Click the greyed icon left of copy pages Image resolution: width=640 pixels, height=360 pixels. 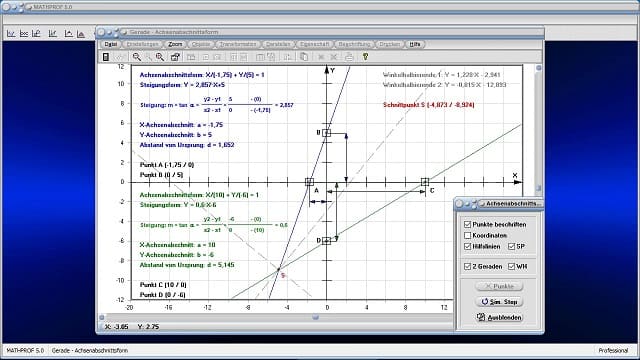point(288,57)
